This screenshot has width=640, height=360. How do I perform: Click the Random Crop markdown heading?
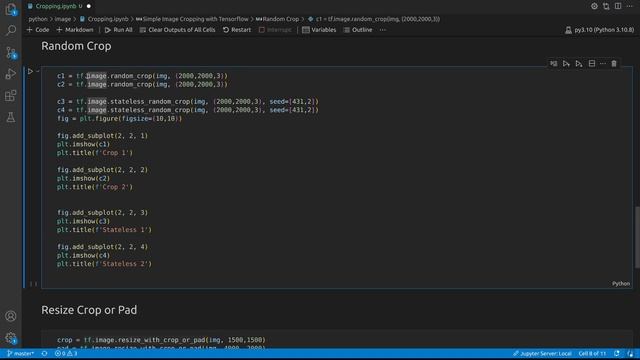click(76, 46)
